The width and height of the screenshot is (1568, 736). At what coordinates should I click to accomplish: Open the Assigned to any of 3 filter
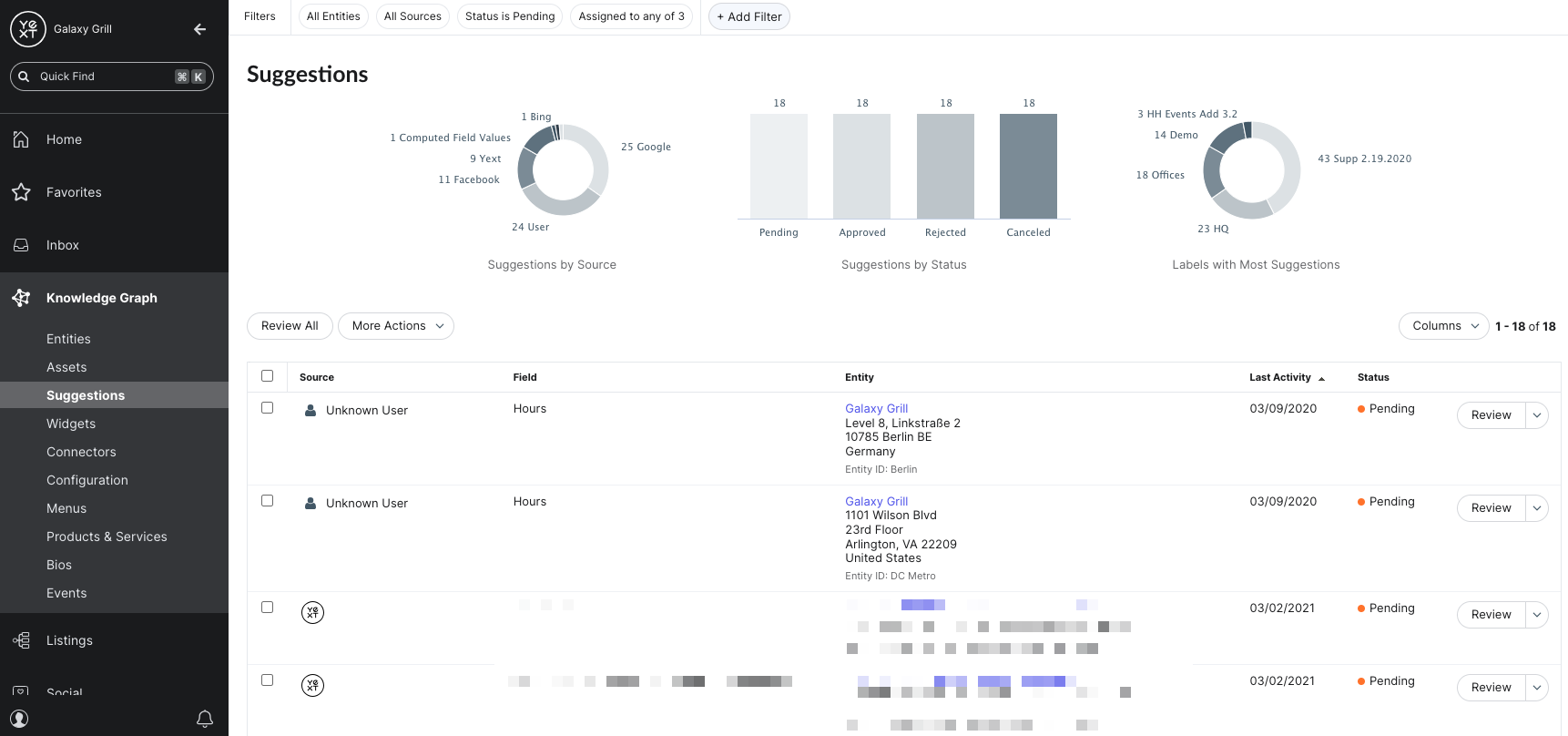point(632,16)
